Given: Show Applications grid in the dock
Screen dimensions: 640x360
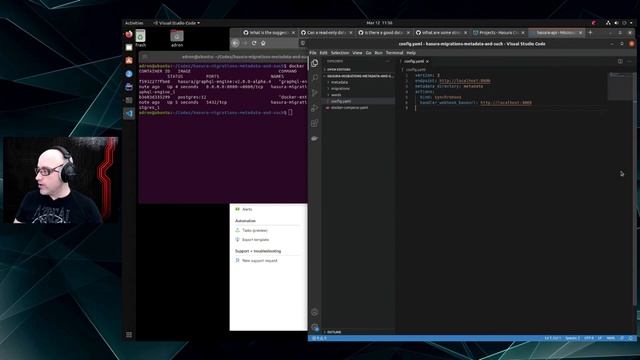Looking at the screenshot, I should (129, 335).
